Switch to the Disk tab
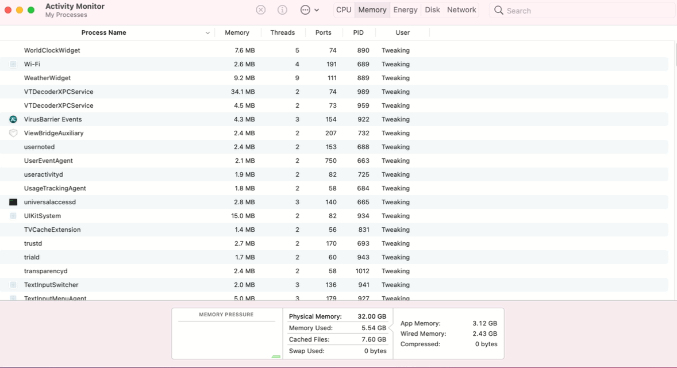Image resolution: width=677 pixels, height=368 pixels. (x=432, y=10)
